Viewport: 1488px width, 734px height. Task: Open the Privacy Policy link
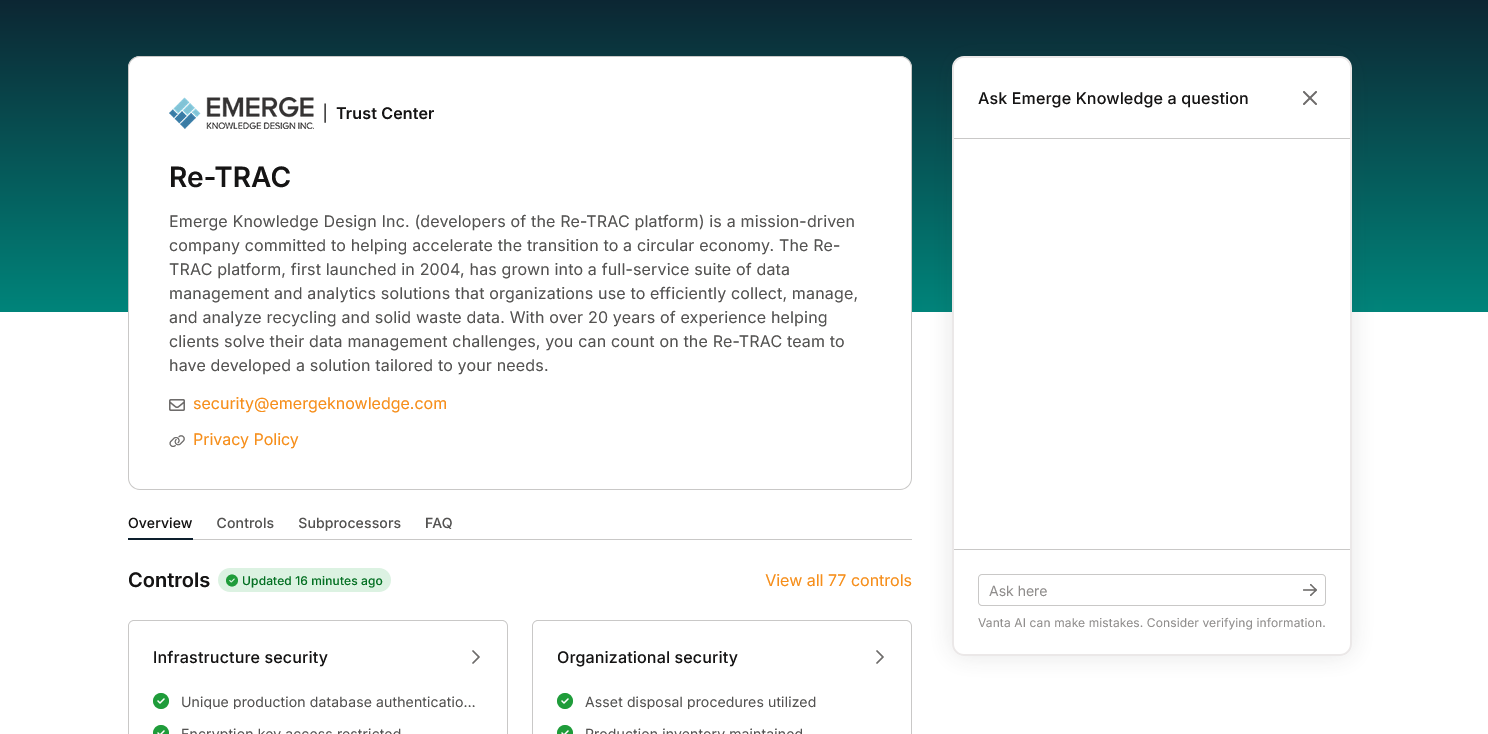pos(246,440)
